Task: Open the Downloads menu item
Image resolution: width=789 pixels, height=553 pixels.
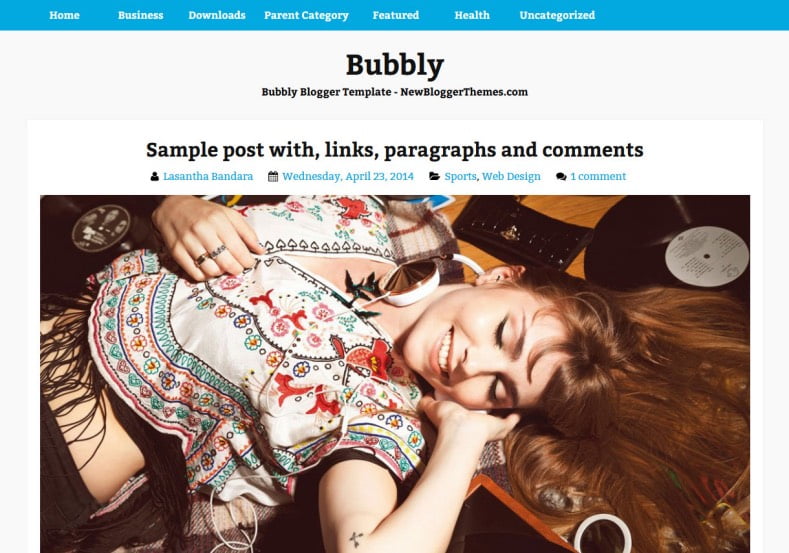Action: pos(217,15)
